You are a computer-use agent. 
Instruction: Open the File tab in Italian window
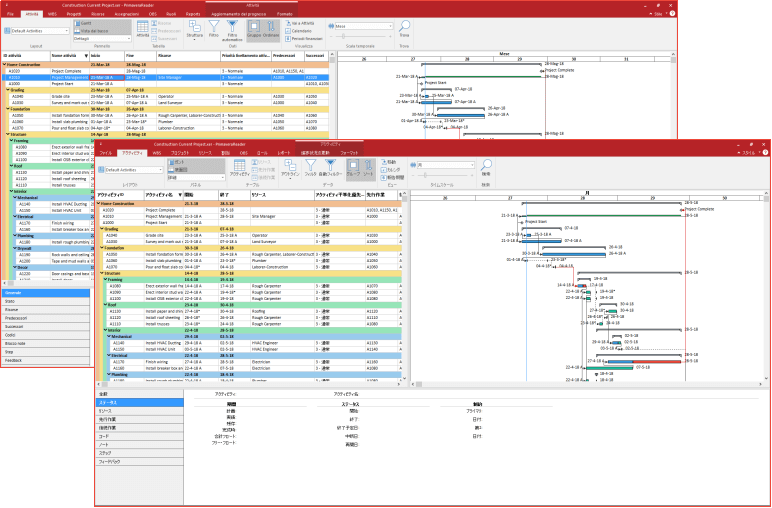pos(10,14)
